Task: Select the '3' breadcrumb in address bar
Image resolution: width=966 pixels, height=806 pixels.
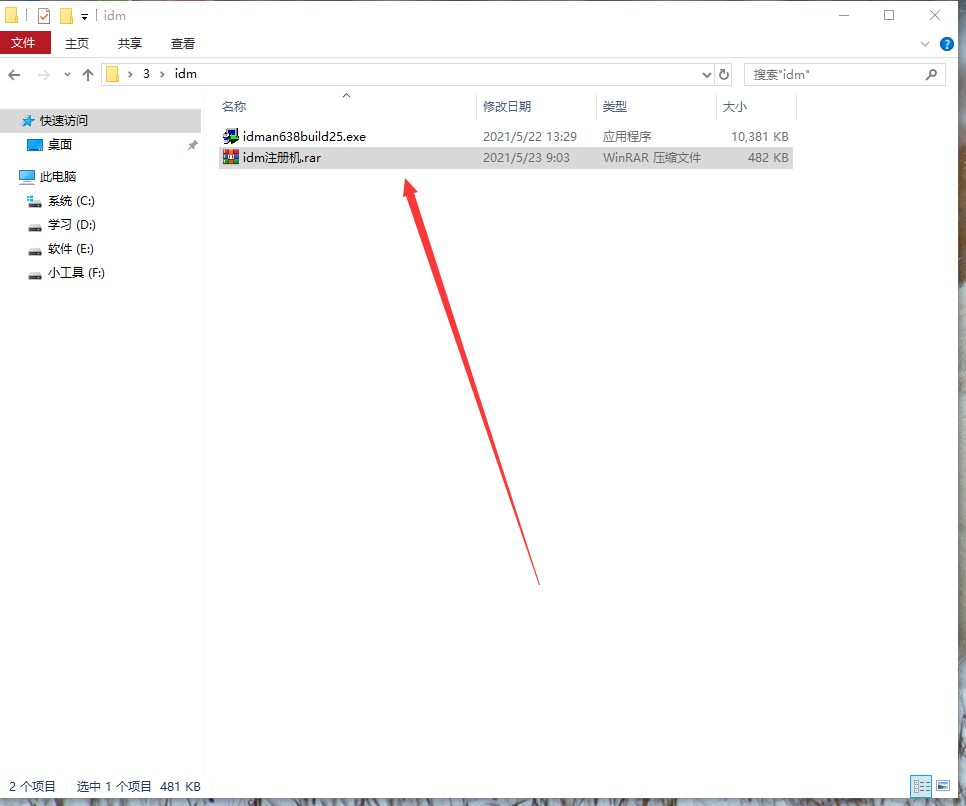Action: (x=146, y=74)
